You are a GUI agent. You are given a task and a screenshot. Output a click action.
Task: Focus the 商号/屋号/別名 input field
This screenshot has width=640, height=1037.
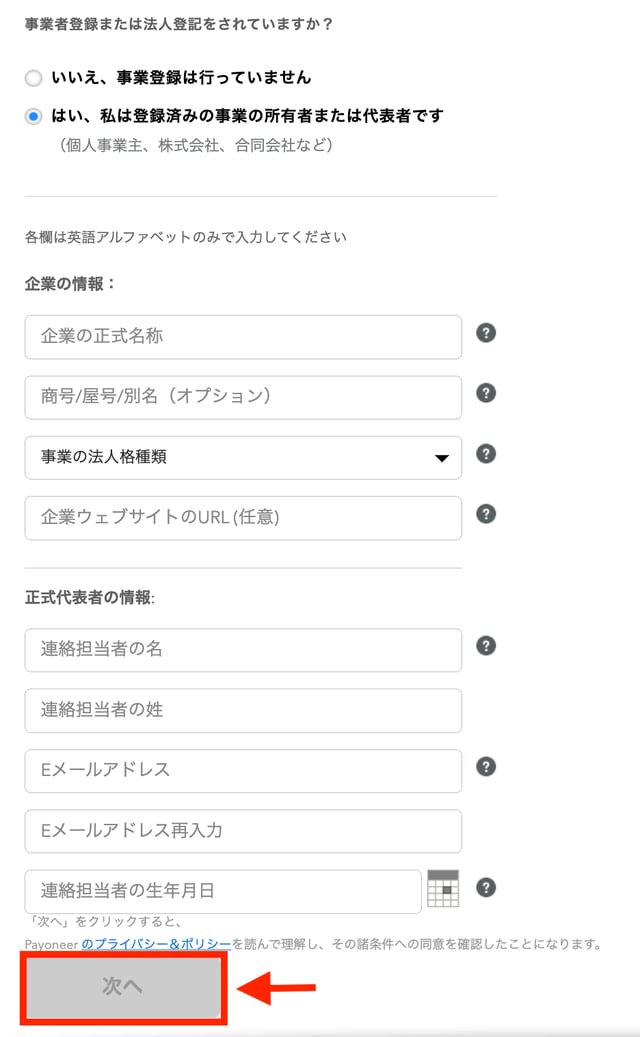pos(240,397)
